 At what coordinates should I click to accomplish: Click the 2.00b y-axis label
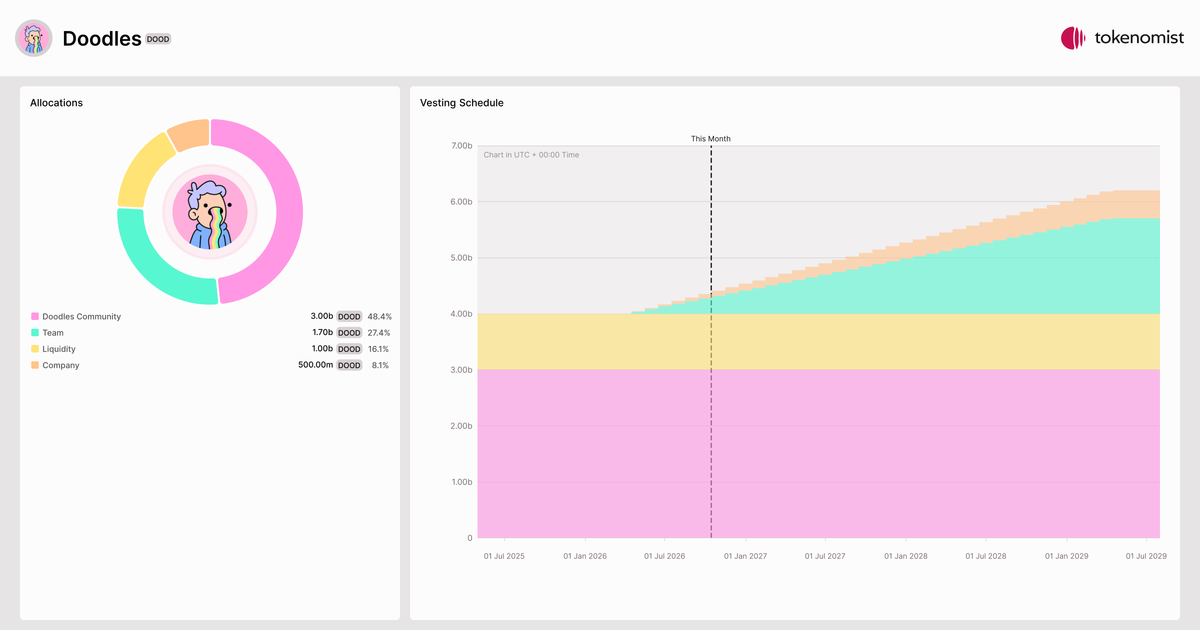[x=460, y=426]
